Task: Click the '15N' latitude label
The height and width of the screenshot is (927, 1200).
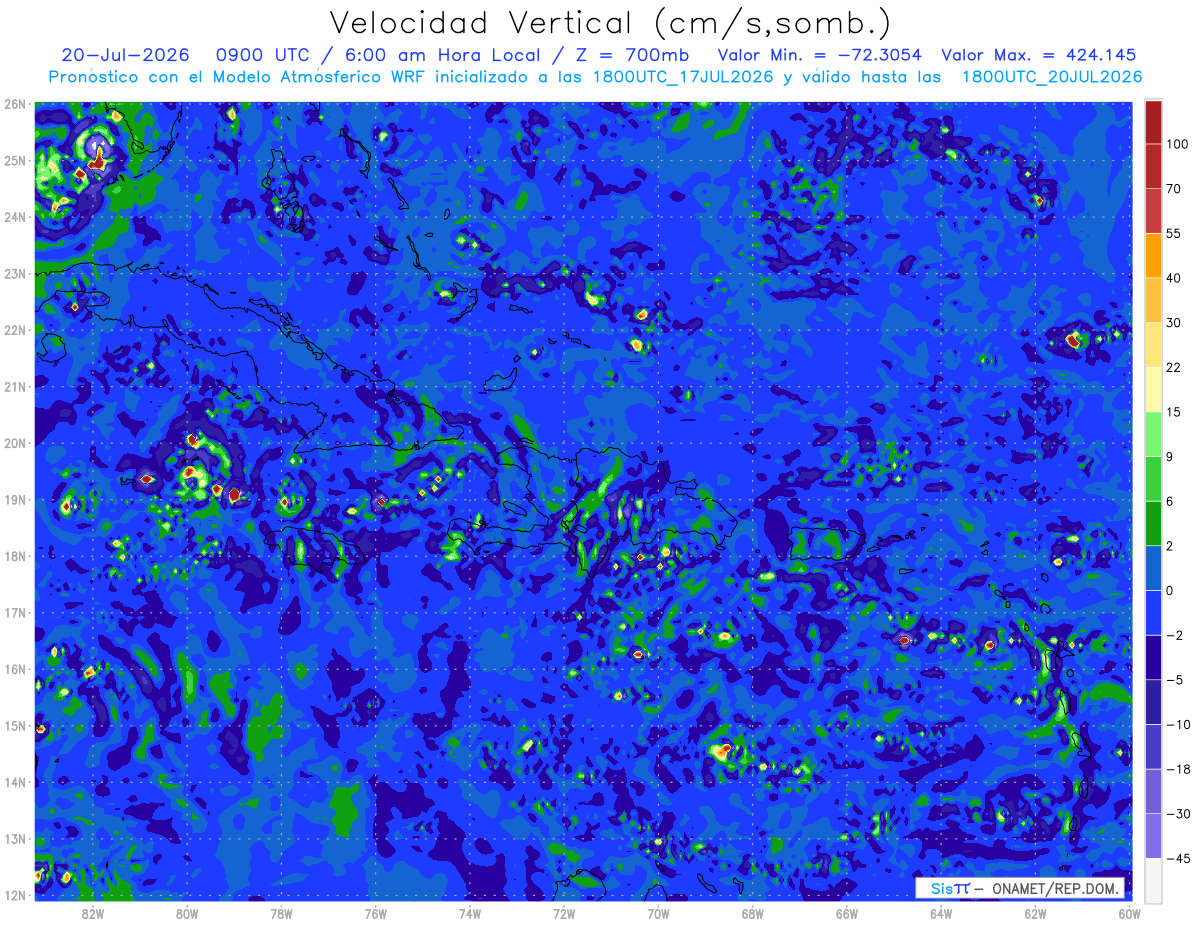Action: point(15,726)
